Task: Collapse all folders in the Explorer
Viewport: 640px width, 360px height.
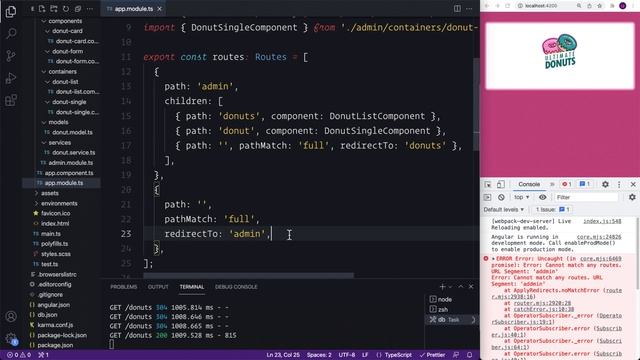Action: [78, 9]
